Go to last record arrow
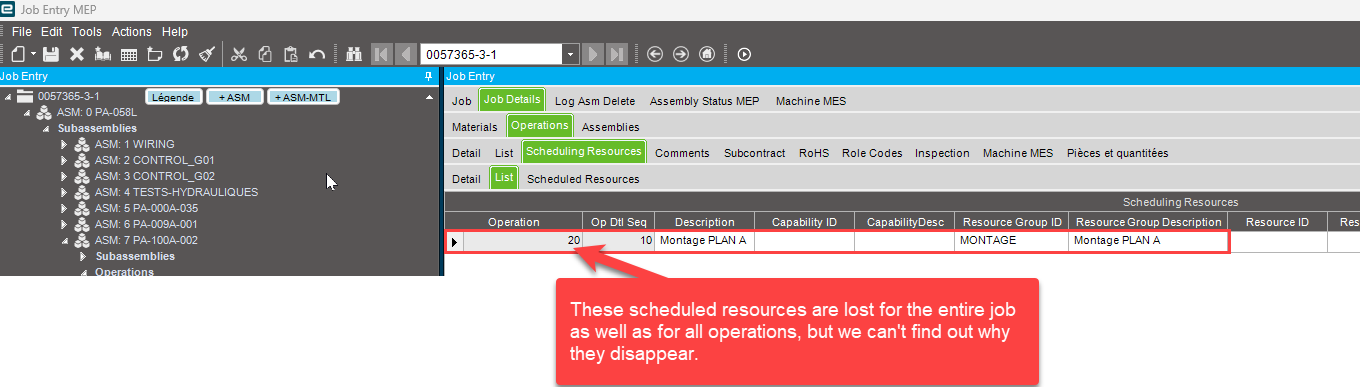1360x387 pixels. tap(617, 54)
